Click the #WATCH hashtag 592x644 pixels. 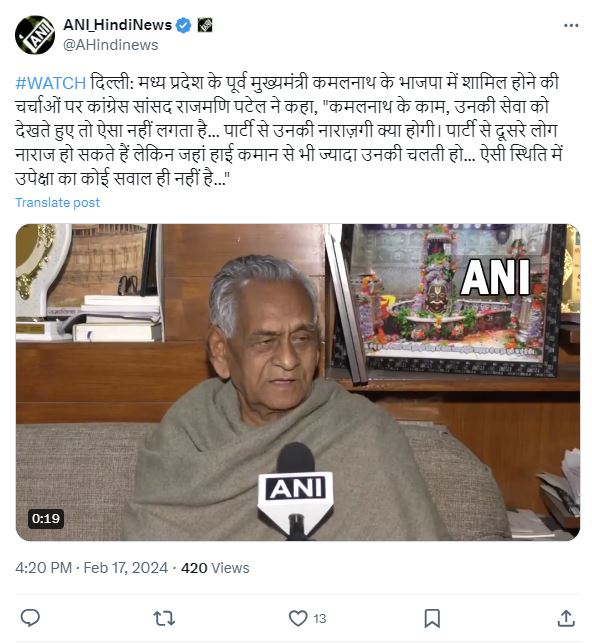point(51,83)
